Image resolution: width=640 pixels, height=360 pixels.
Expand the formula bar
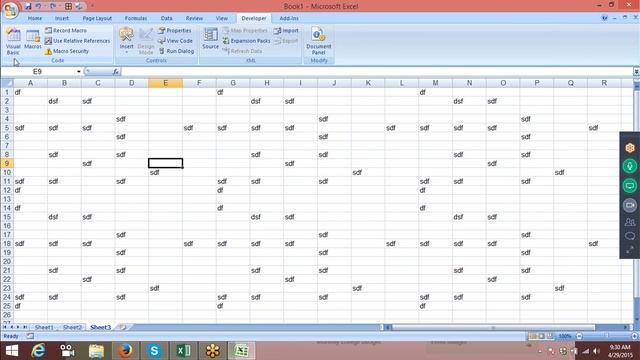(x=636, y=72)
